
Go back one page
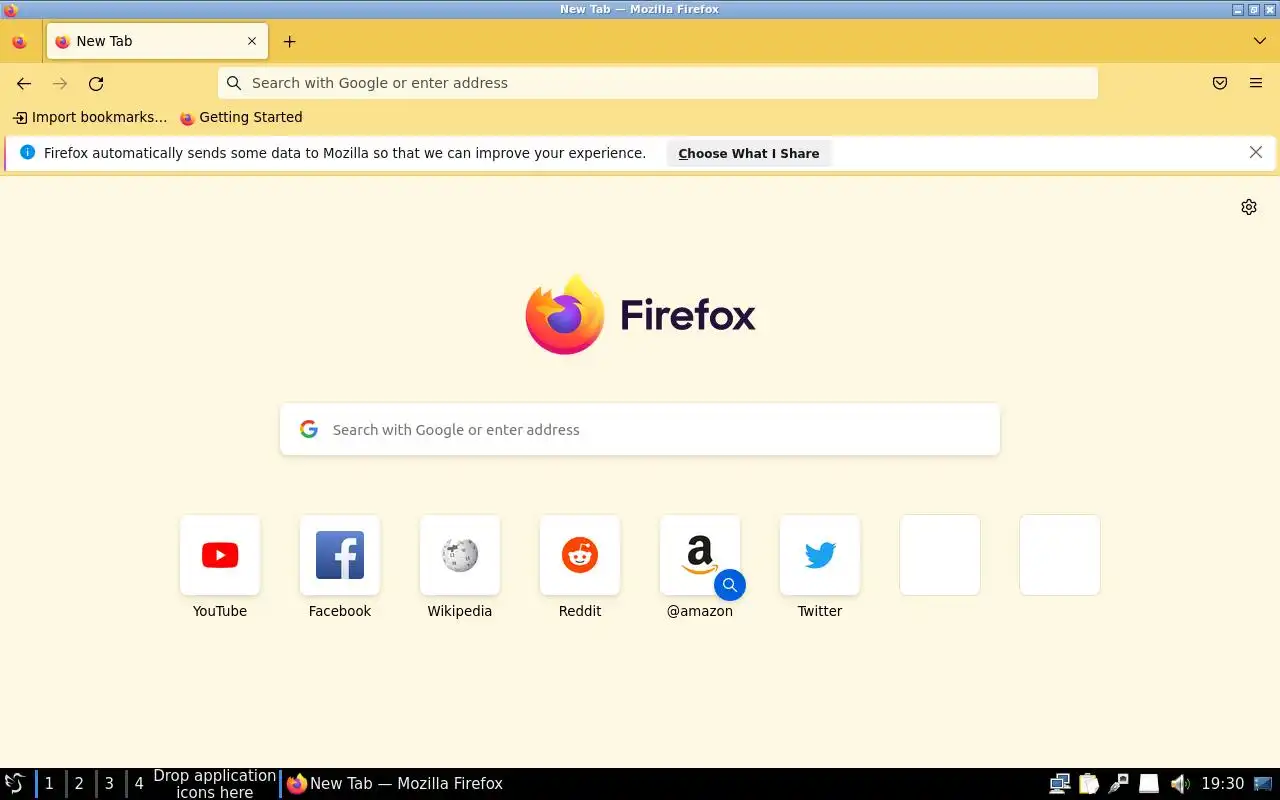(x=24, y=84)
